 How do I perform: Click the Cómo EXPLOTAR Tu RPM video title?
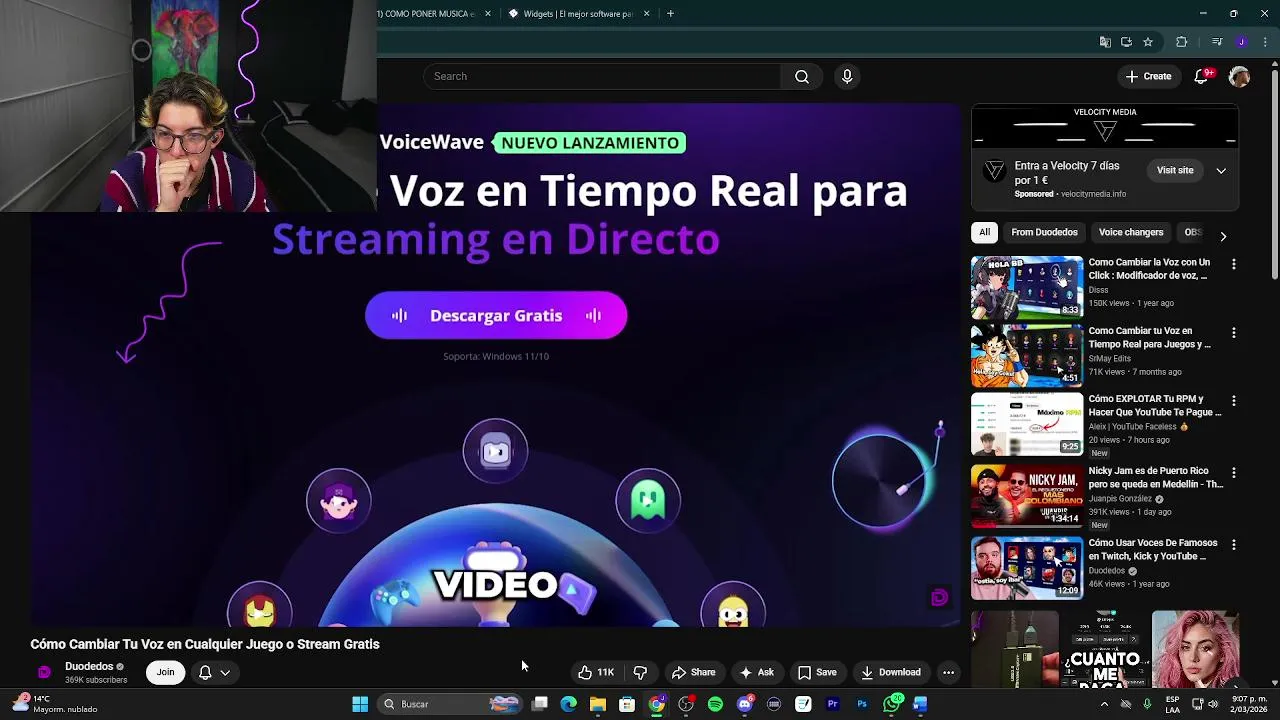[1155, 405]
